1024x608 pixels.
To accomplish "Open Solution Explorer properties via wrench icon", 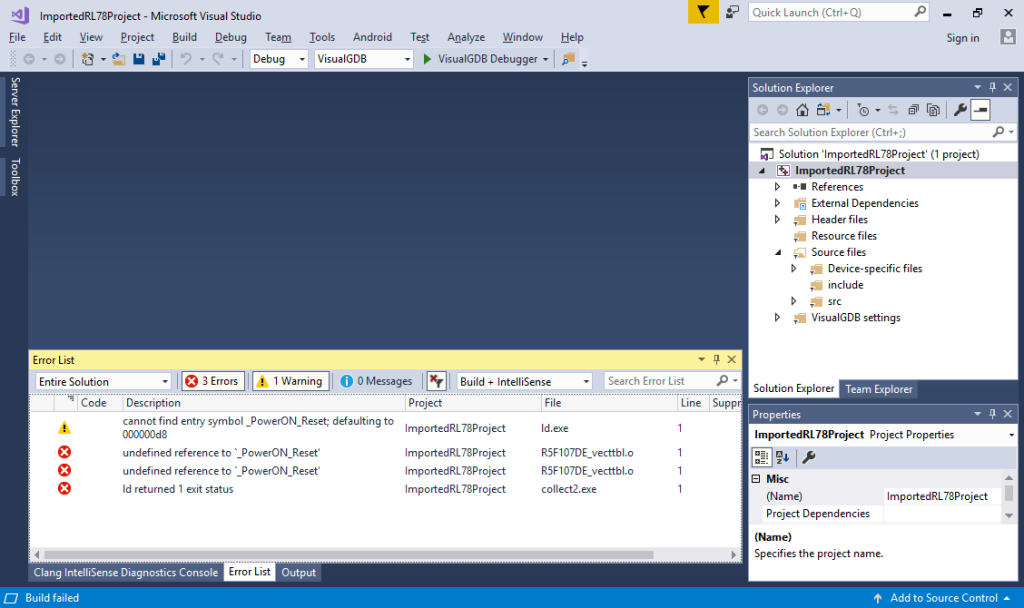I will [961, 109].
